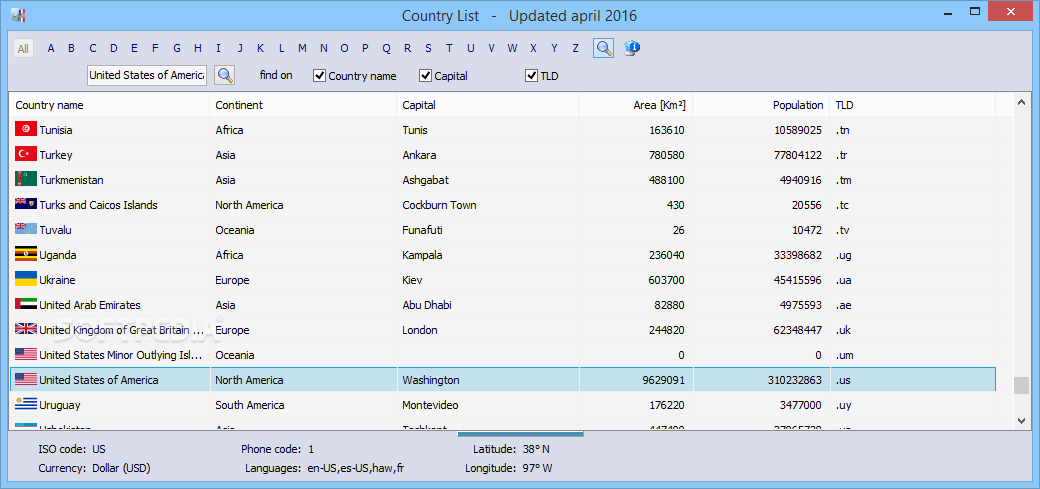Sort by the Population column header
The height and width of the screenshot is (489, 1040).
[761, 105]
